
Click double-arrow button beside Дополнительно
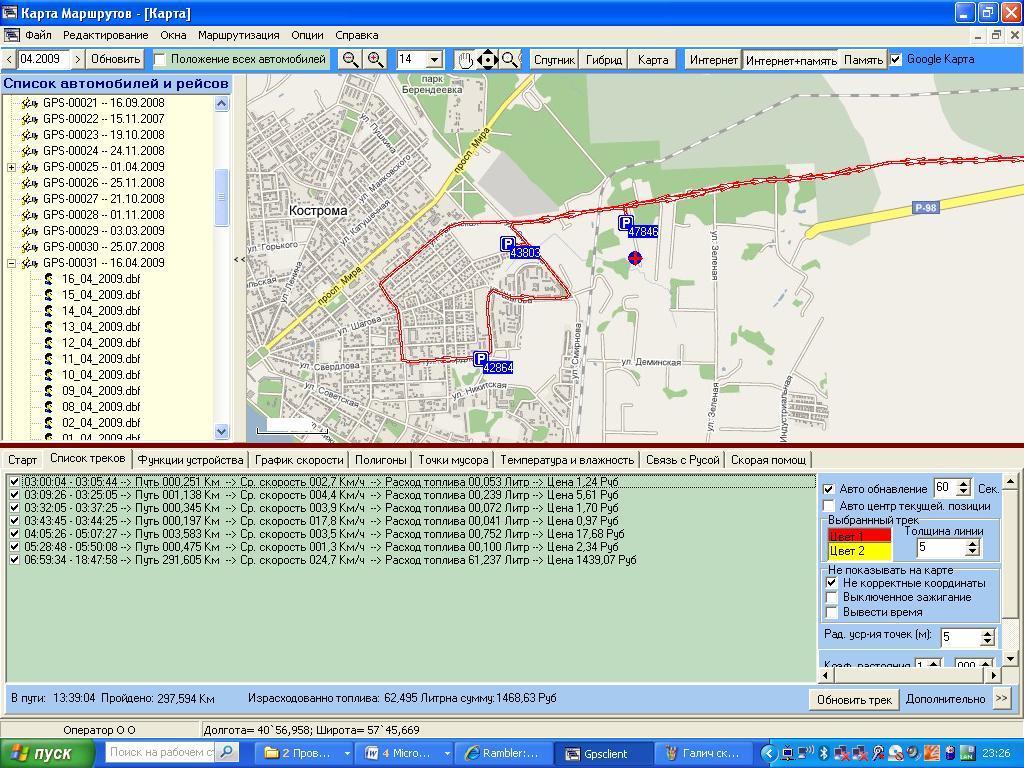click(x=1002, y=699)
